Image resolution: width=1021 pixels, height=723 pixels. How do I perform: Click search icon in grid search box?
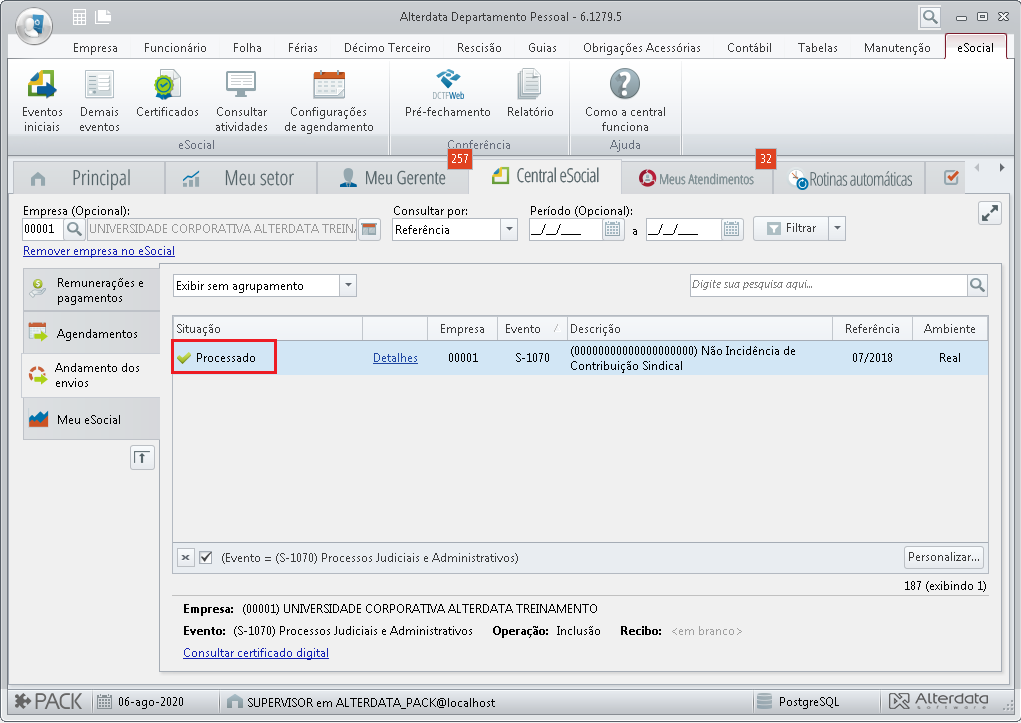977,285
